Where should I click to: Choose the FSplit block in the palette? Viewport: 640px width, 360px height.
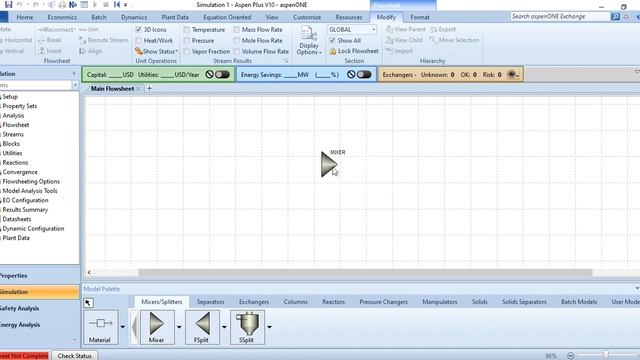pos(202,327)
